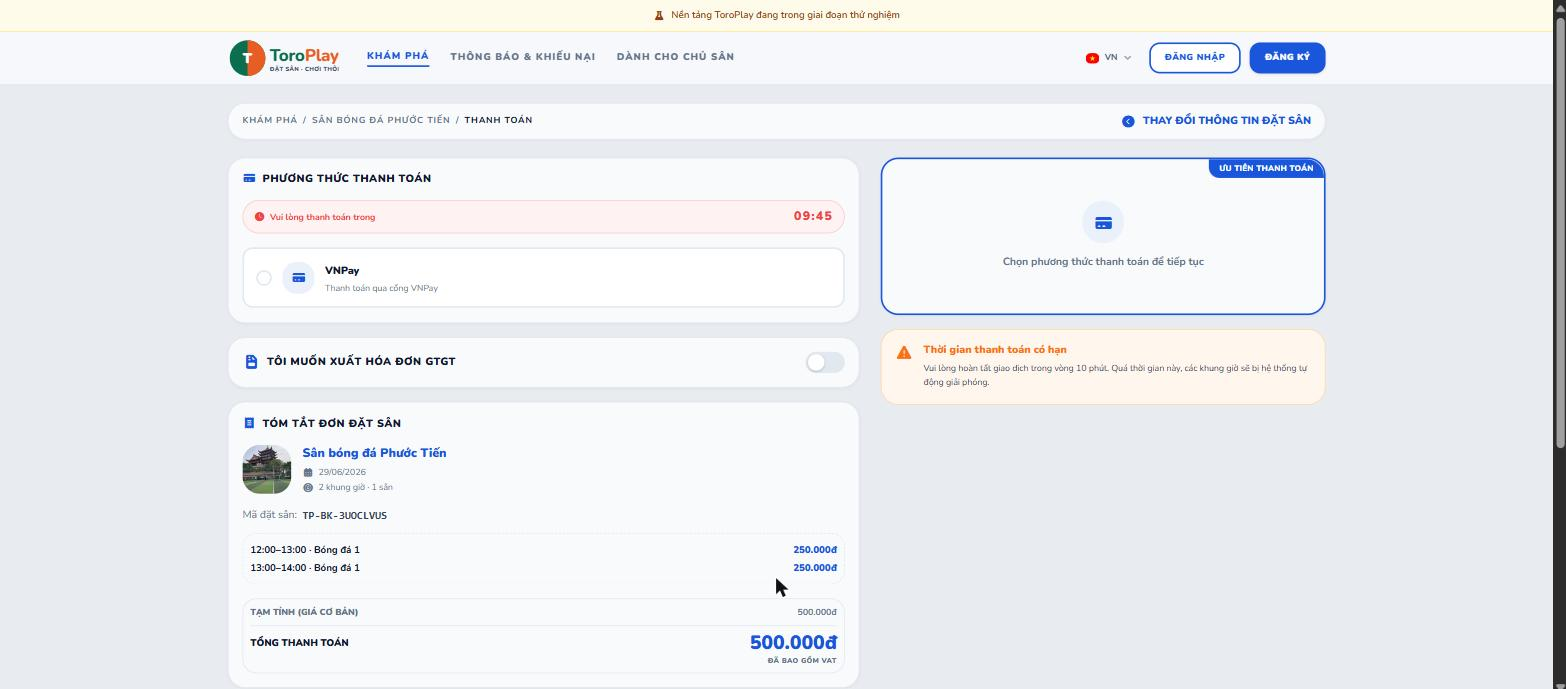
Task: Go to Dành cho chủ sân page
Action: (x=675, y=57)
